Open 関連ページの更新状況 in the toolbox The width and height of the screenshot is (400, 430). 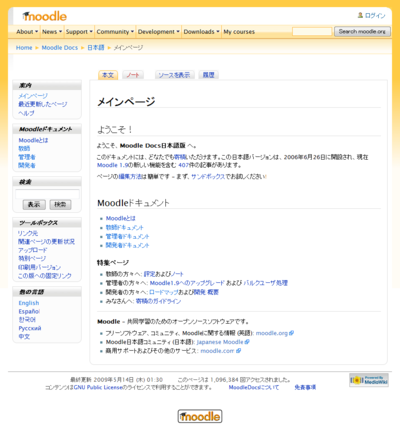(46, 241)
